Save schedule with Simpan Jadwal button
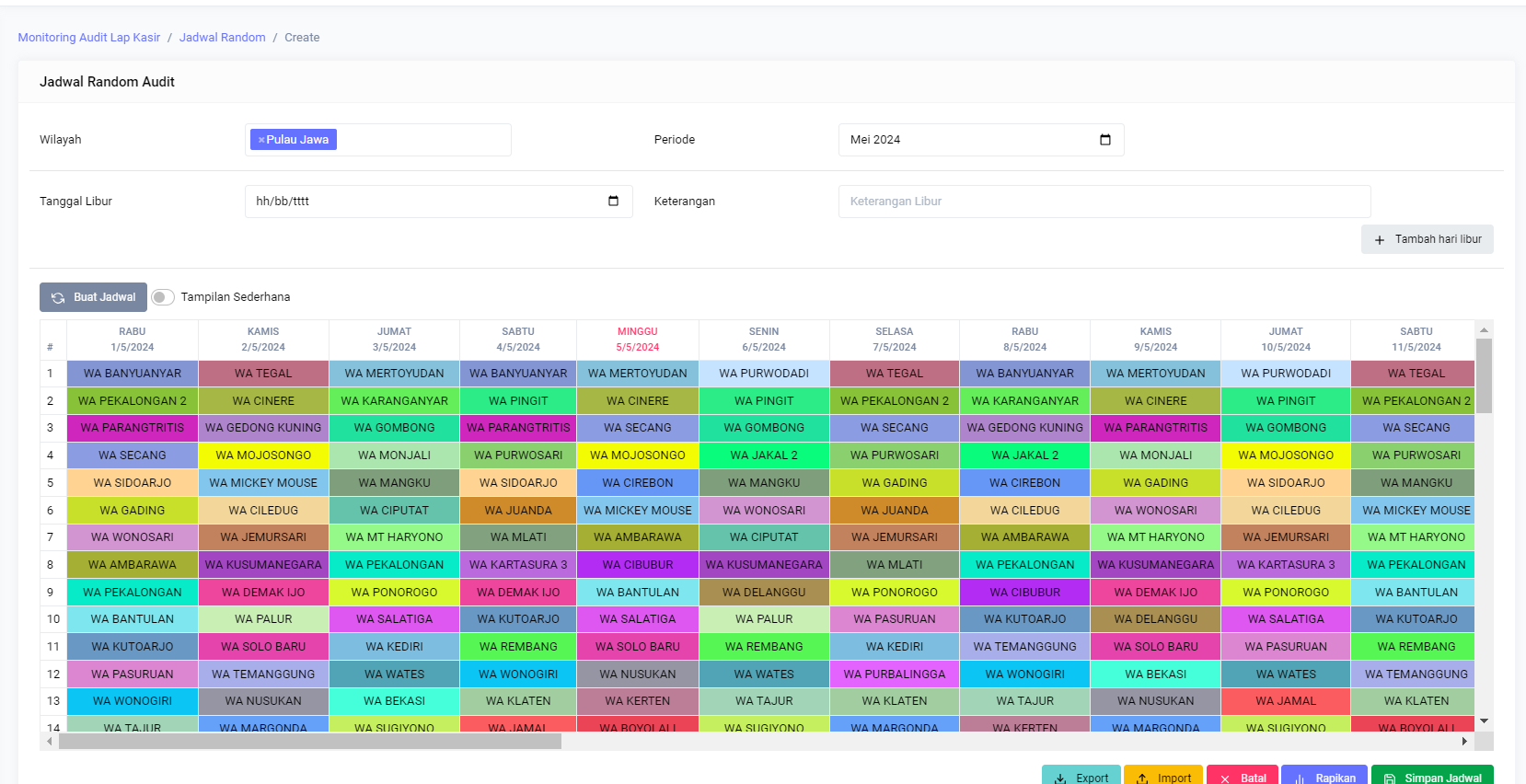The width and height of the screenshot is (1526, 784). click(1431, 776)
